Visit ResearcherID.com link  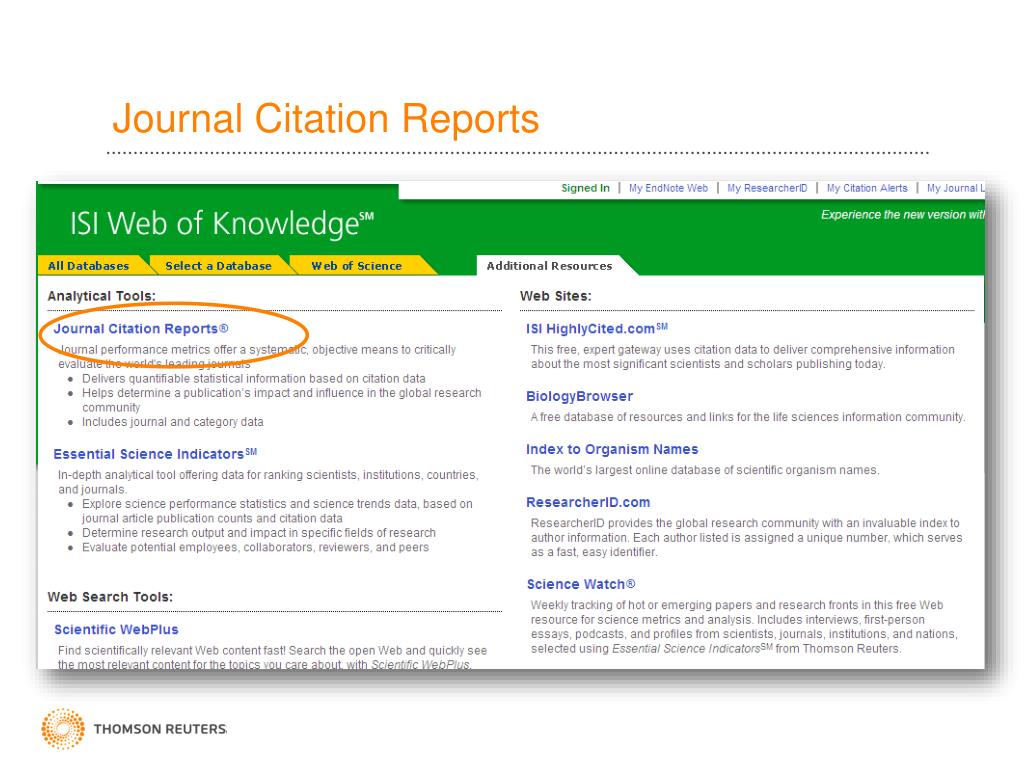point(588,502)
